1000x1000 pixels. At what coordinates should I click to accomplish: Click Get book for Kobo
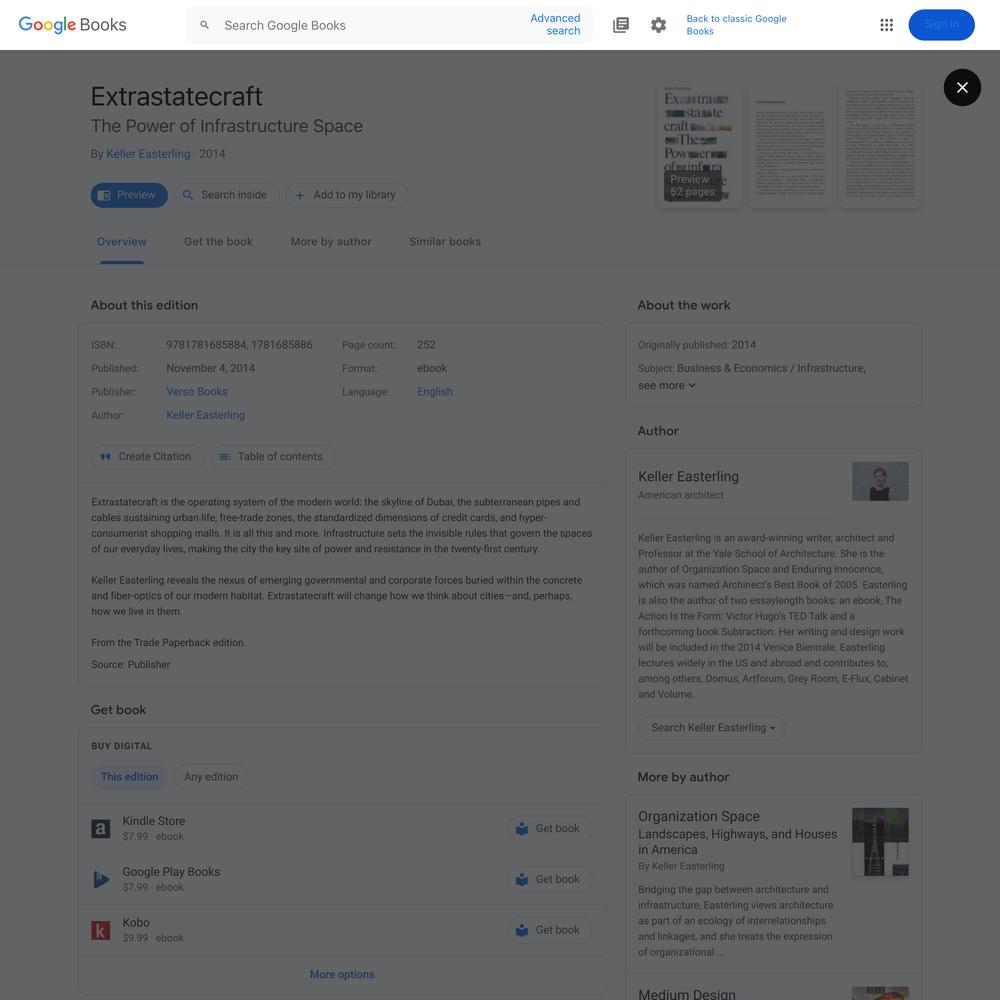pos(549,930)
